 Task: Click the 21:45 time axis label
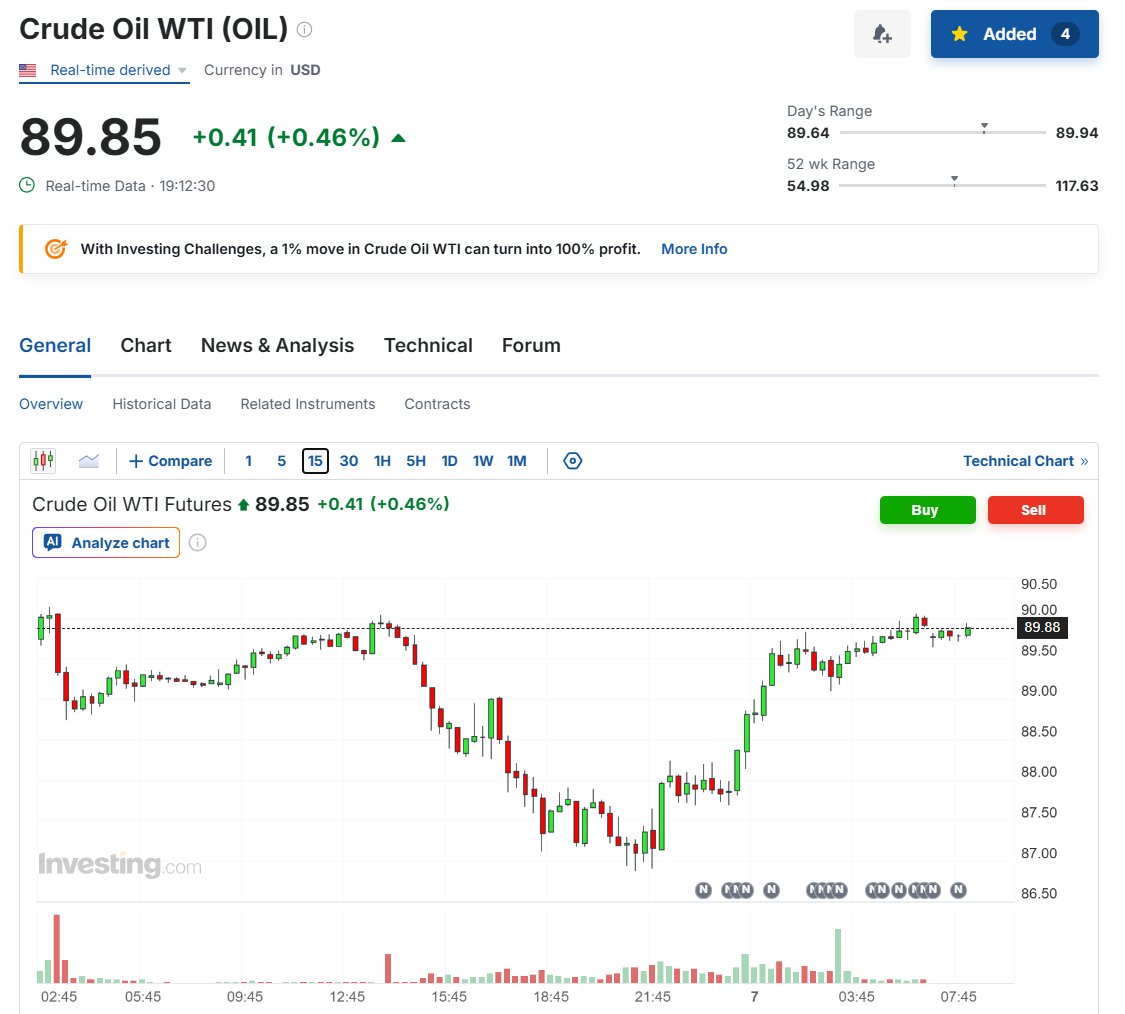click(x=652, y=996)
